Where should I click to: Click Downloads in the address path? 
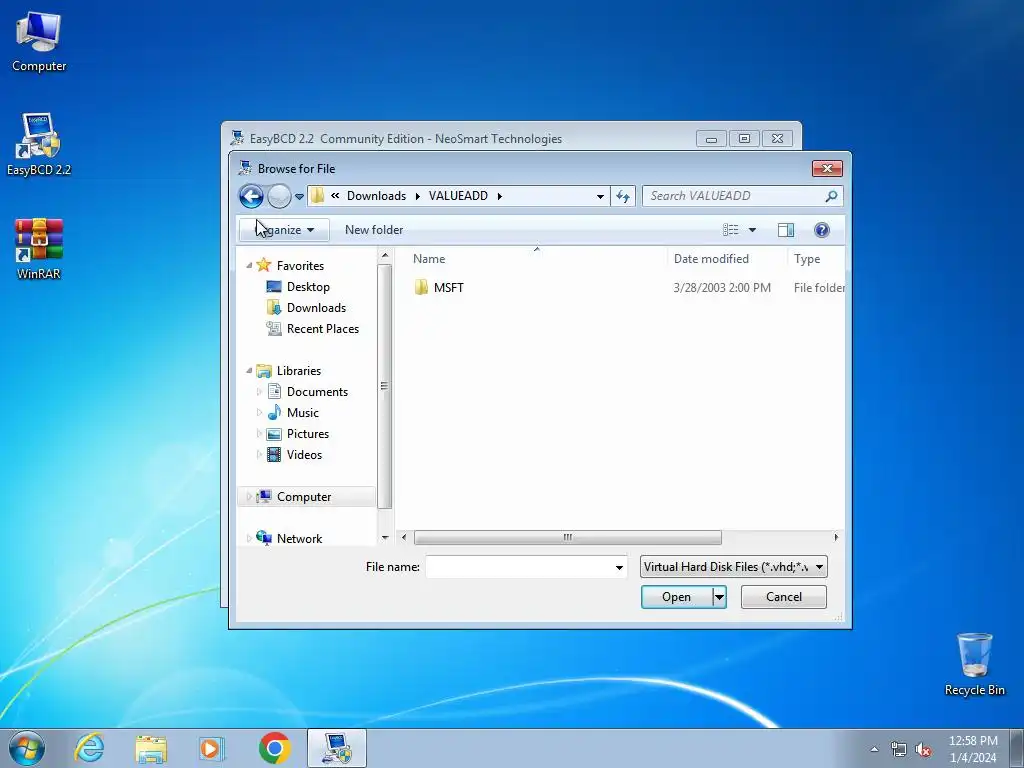376,196
